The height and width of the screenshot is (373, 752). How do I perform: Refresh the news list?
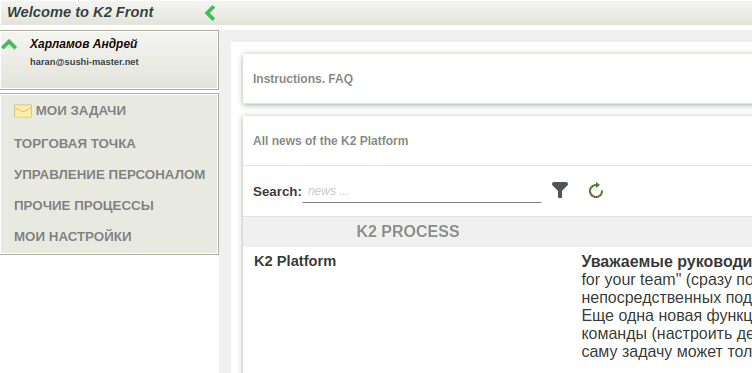point(596,190)
